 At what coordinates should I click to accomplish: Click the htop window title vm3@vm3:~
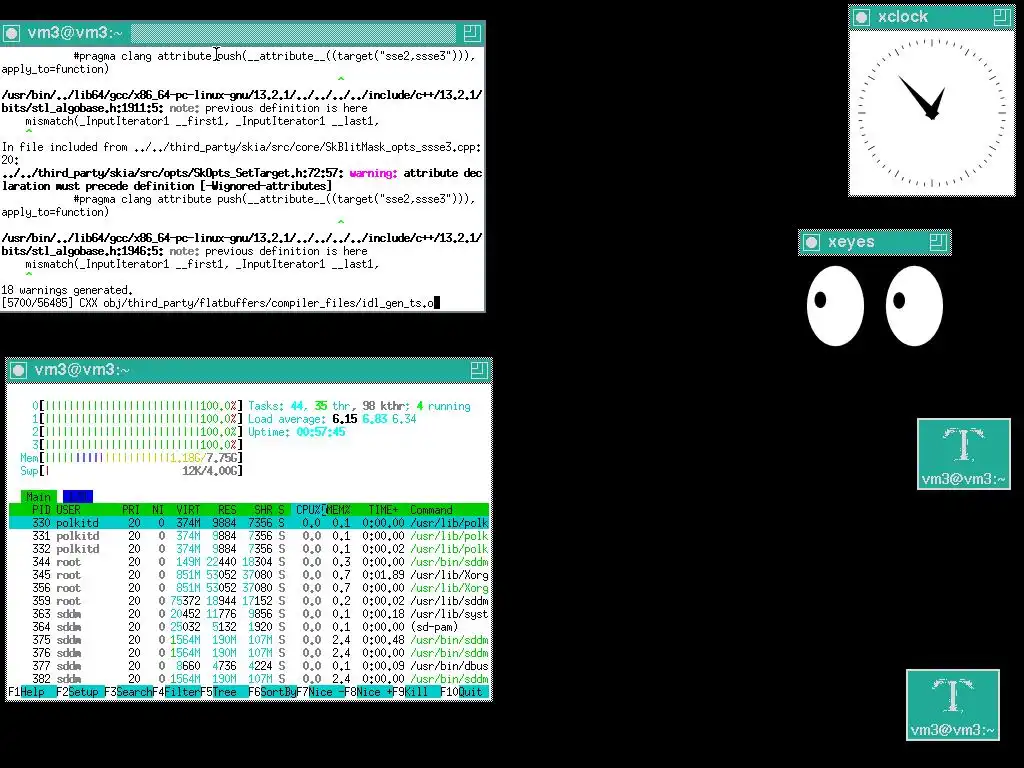point(82,370)
